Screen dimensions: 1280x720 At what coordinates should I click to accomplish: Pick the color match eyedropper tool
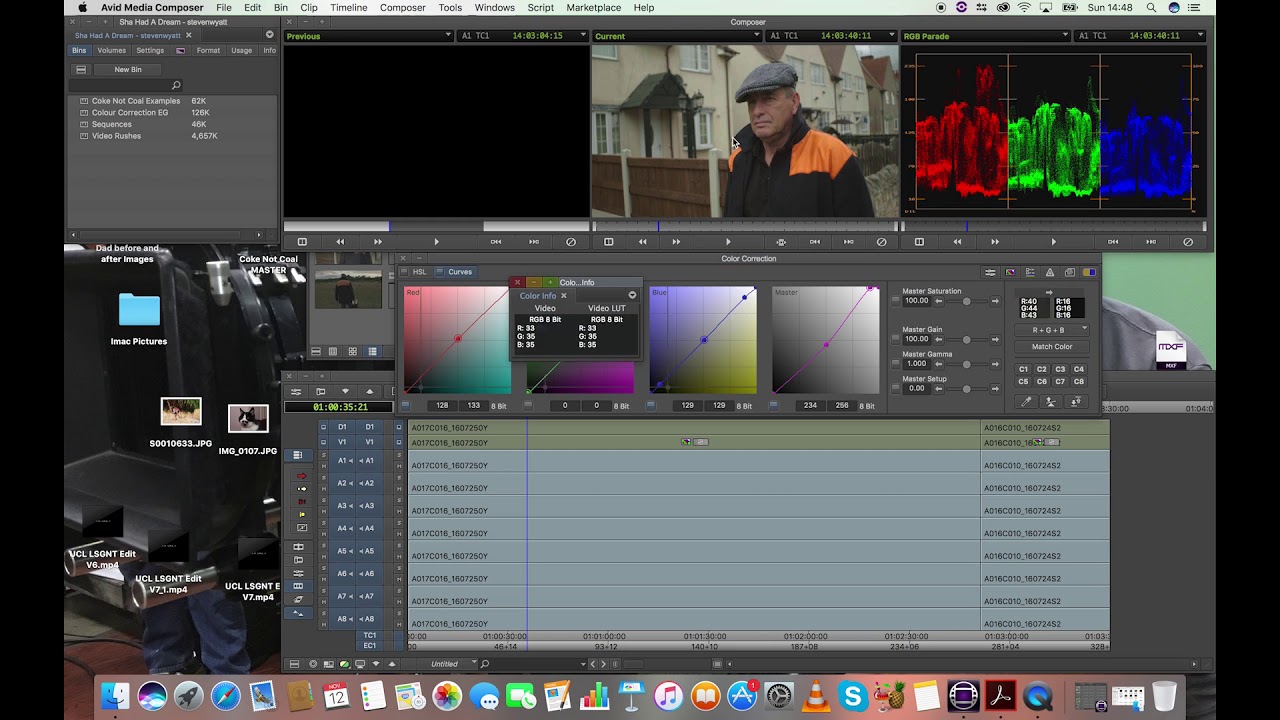point(1025,401)
